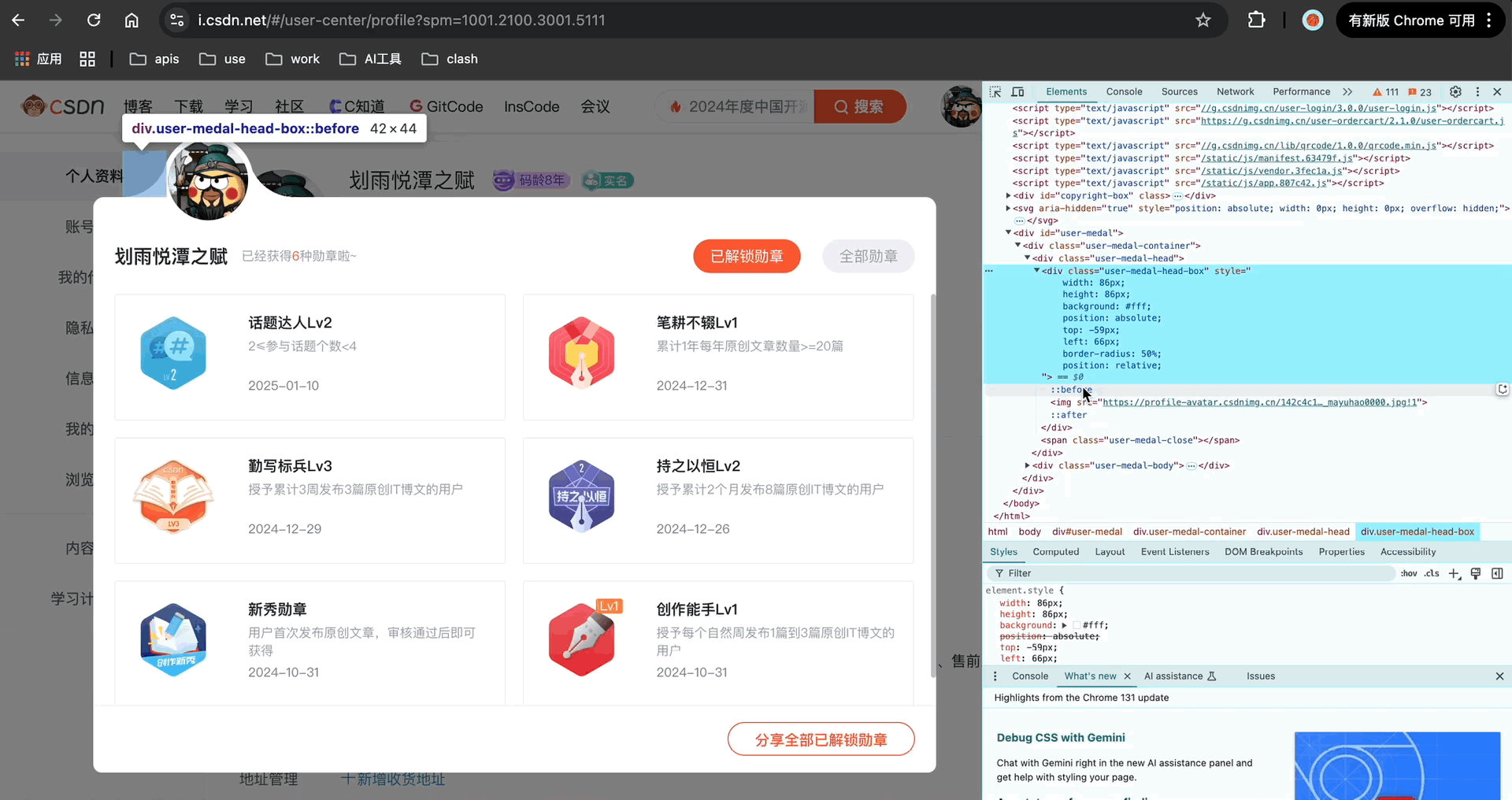This screenshot has width=1512, height=800.
Task: Bookmark this page with the star icon
Action: [x=1203, y=20]
